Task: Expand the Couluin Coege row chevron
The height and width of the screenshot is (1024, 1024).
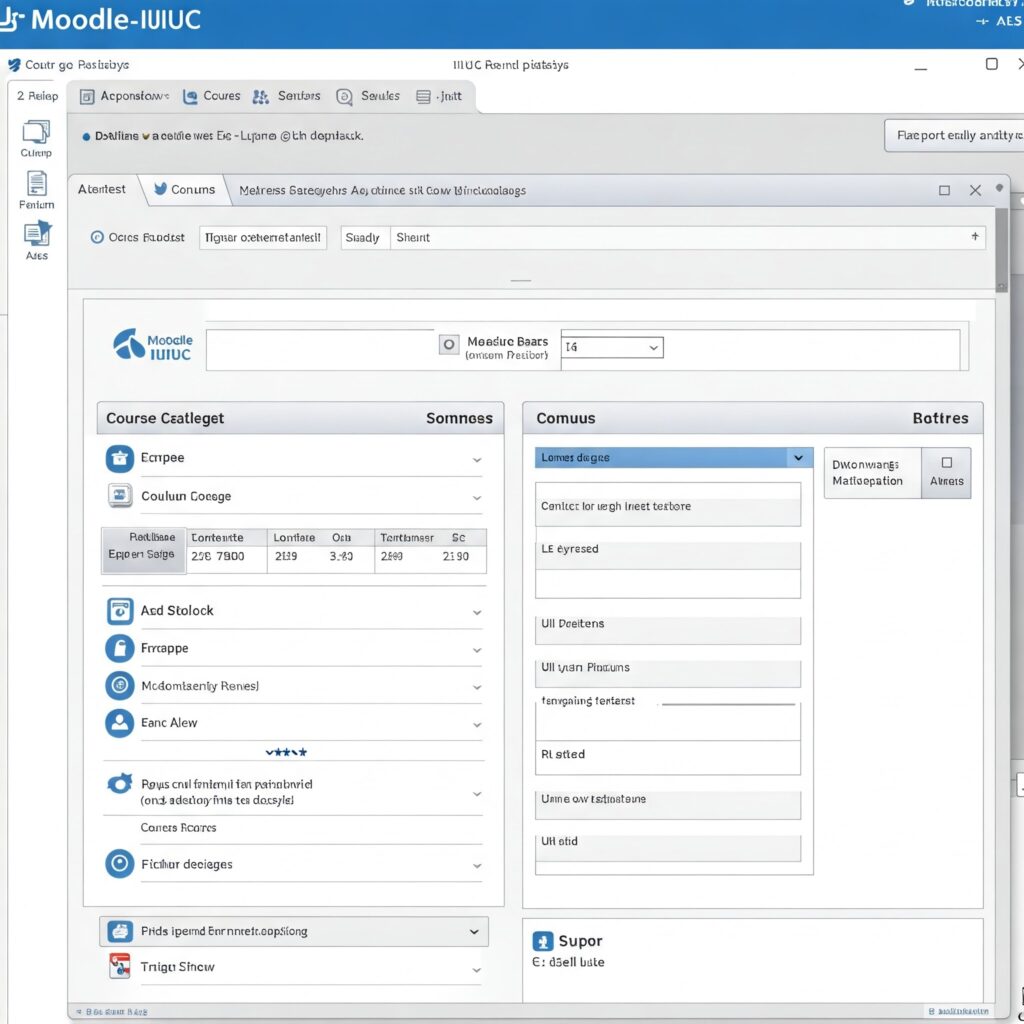Action: tap(477, 498)
